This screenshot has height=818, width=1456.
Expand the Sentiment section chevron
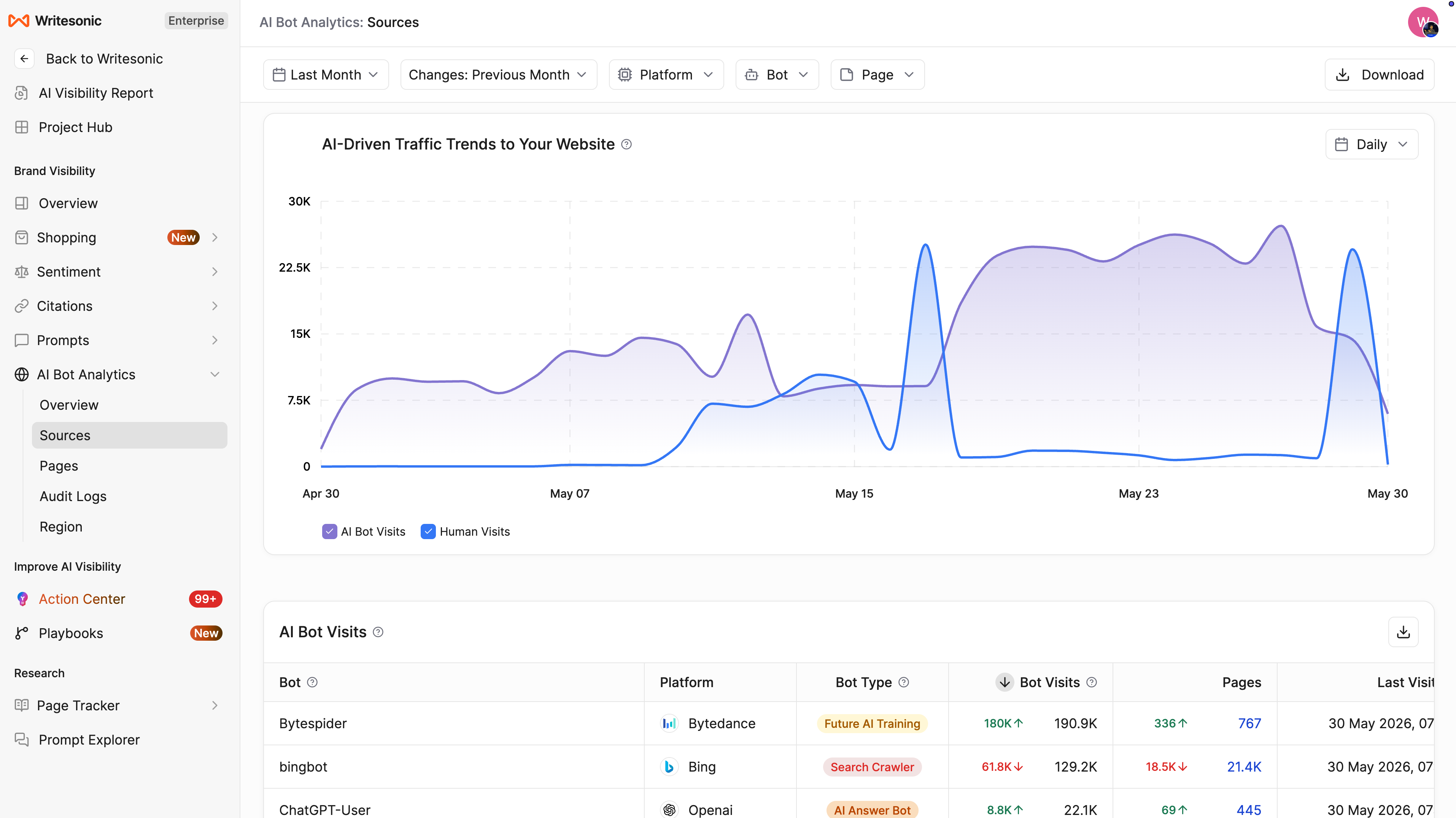(215, 272)
